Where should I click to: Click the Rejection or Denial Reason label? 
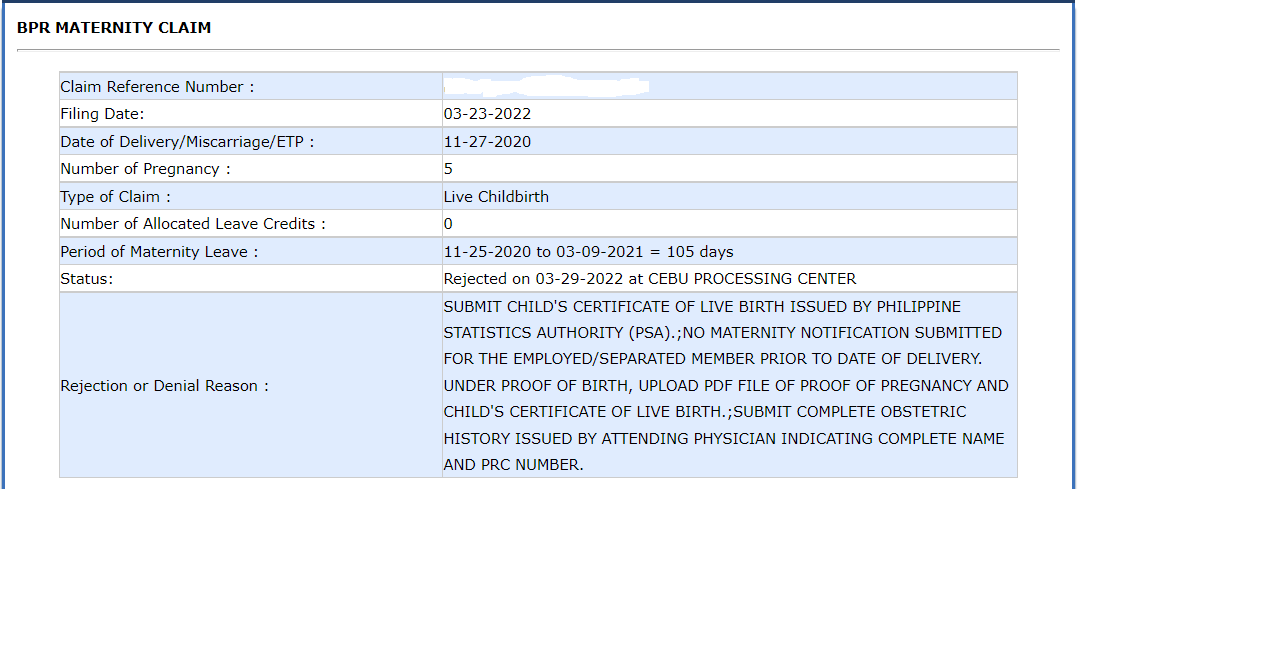pyautogui.click(x=148, y=385)
